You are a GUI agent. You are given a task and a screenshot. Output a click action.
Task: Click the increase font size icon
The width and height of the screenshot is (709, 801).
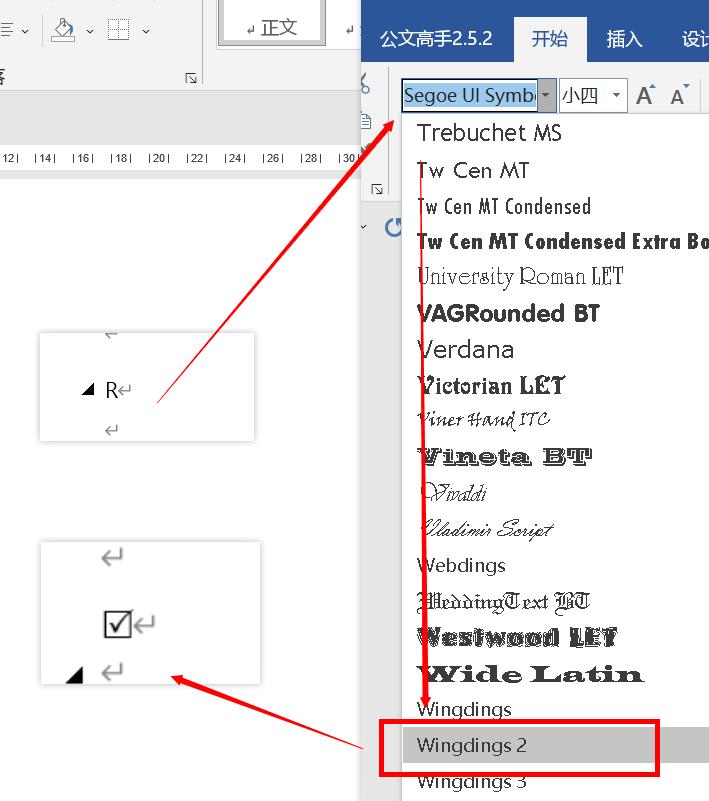646,95
